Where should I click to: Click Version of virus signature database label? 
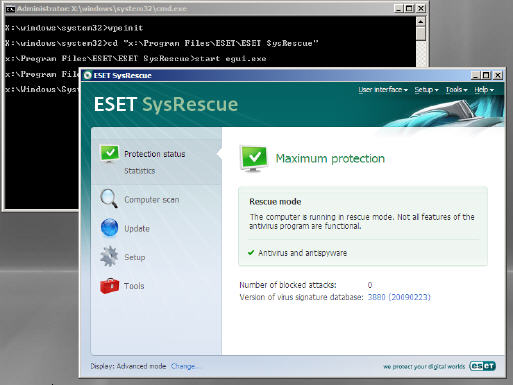(301, 297)
